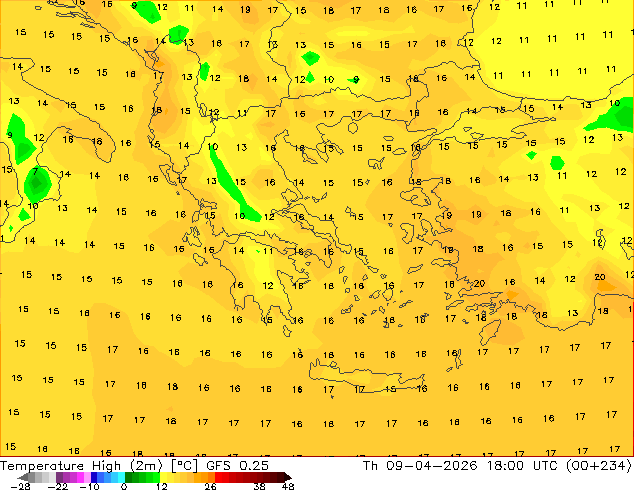The image size is (634, 490).
Task: Click the date '09-04-2026' in the footer
Action: pos(432,466)
